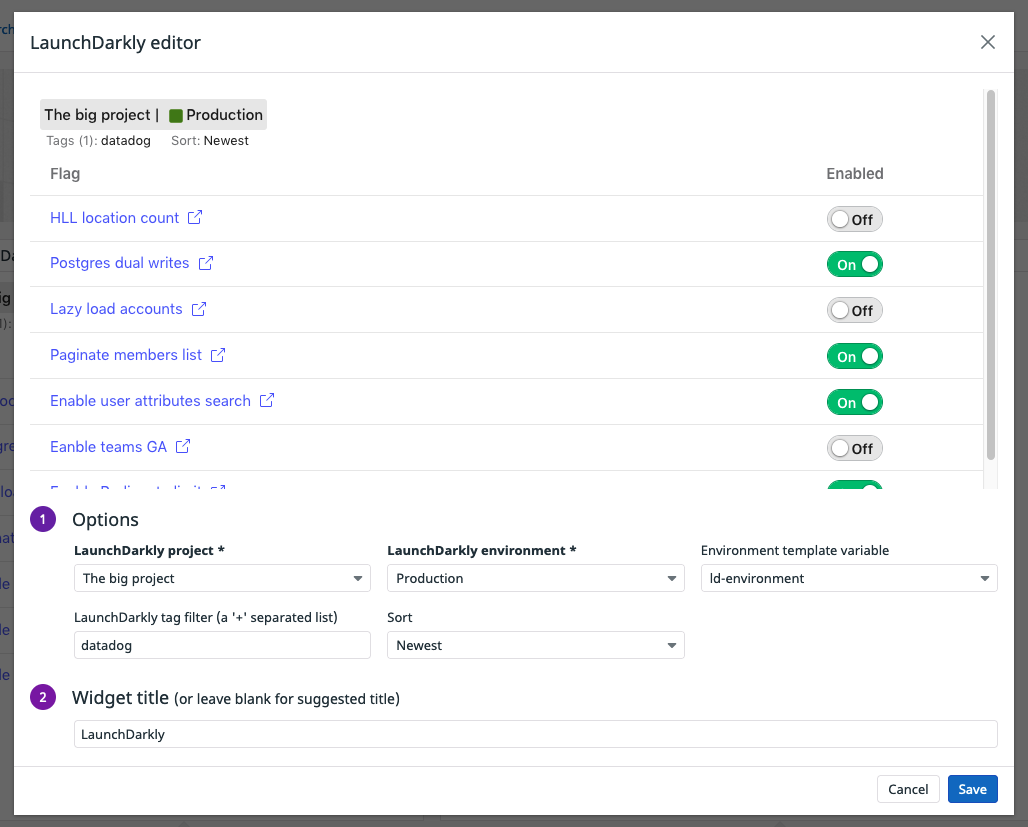
Task: Open Paginate members list external link icon
Action: pyautogui.click(x=217, y=355)
